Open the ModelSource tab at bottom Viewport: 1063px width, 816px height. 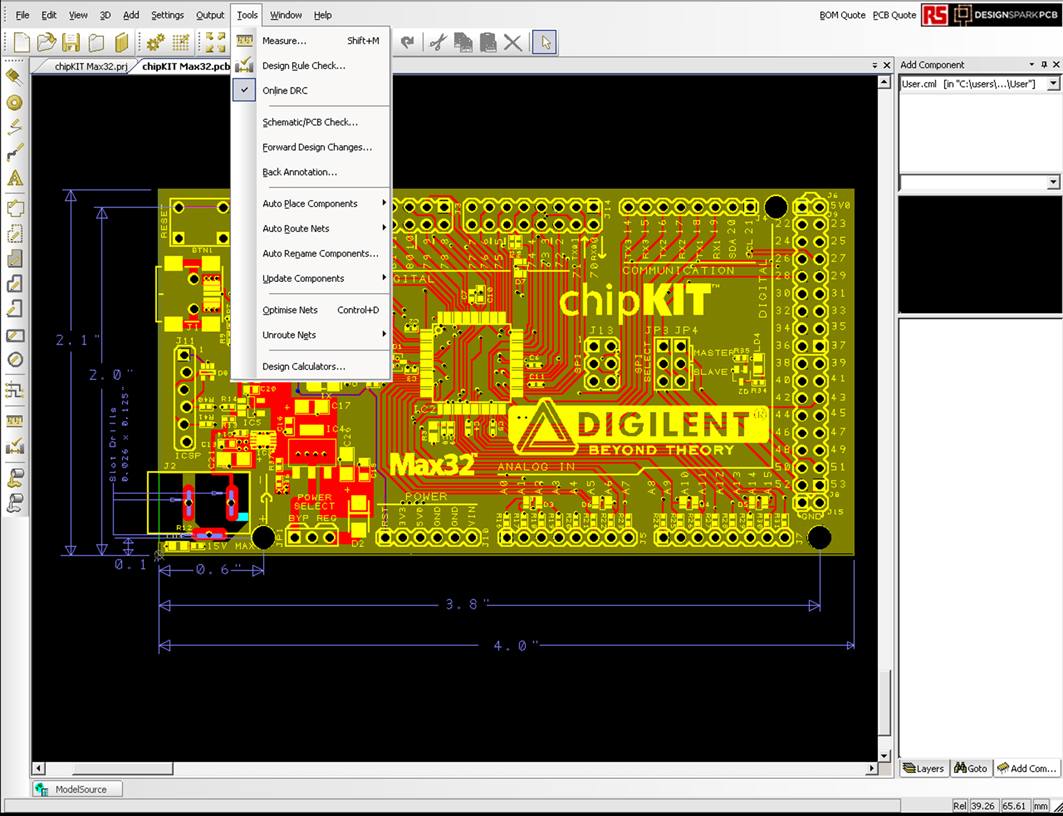[78, 790]
